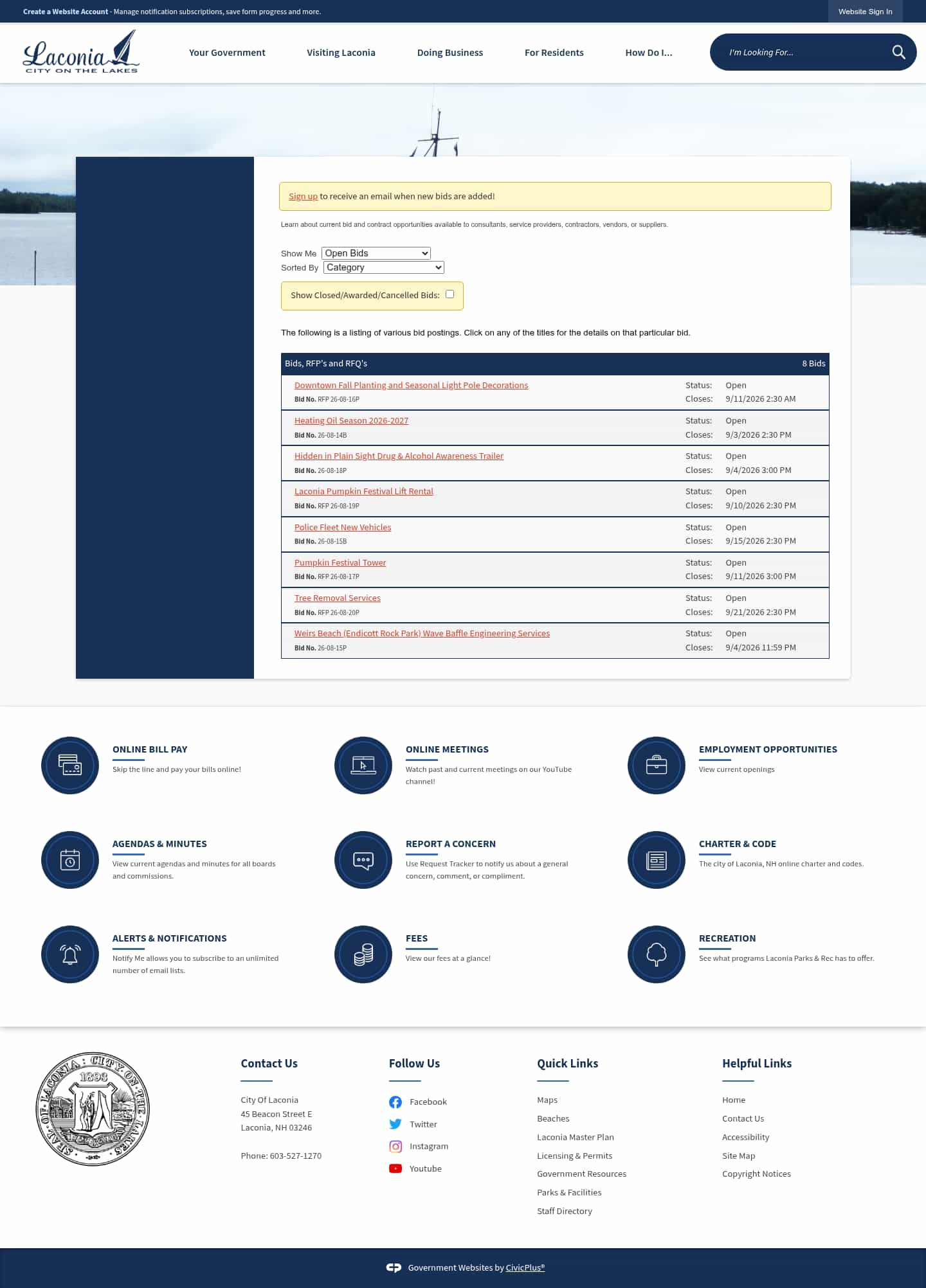This screenshot has height=1288, width=926.
Task: Click the Copyright Notices link
Action: coord(756,1174)
